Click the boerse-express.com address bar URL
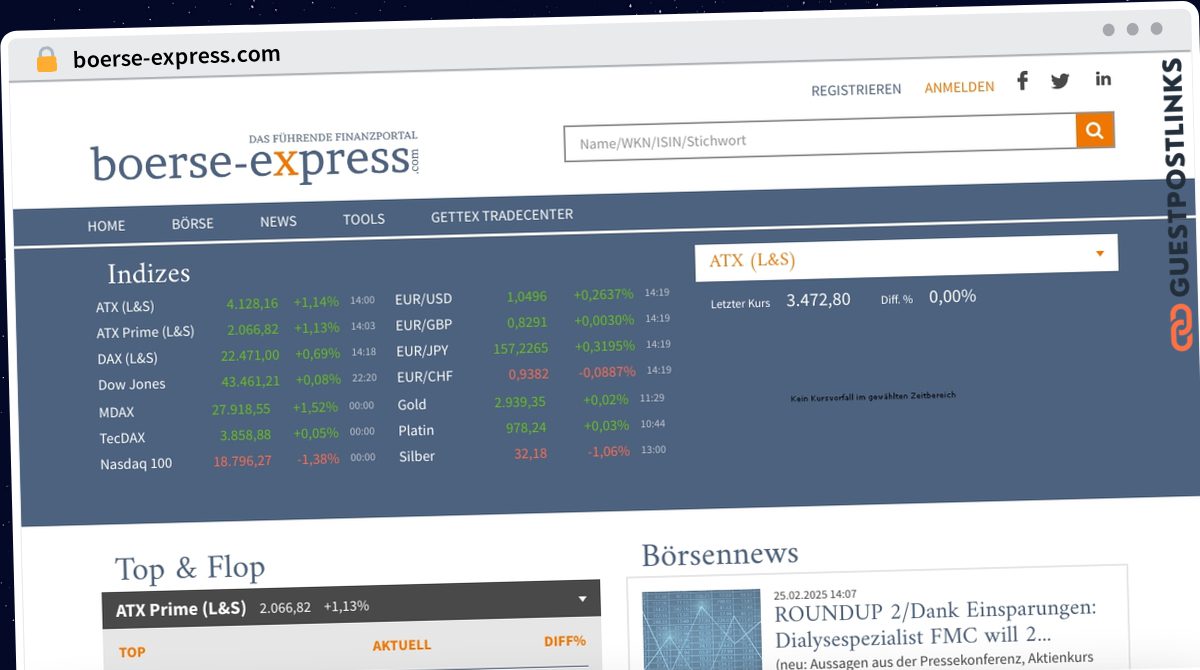This screenshot has width=1200, height=670. [x=177, y=57]
